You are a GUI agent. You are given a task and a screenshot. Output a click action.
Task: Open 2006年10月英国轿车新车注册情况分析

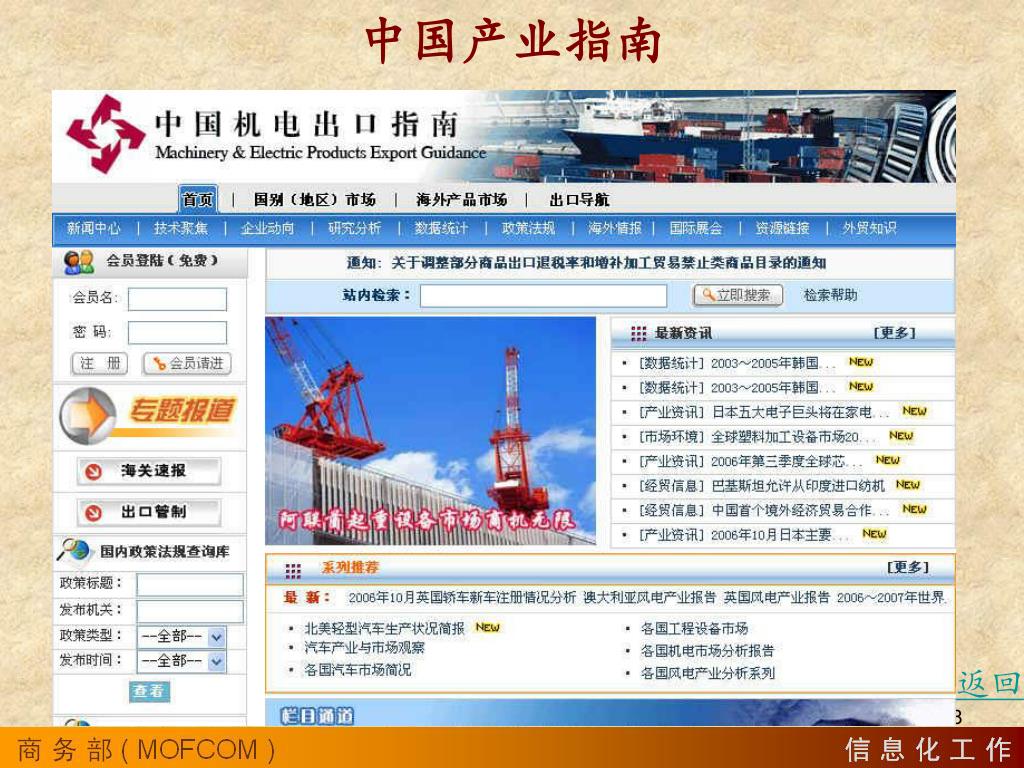click(462, 598)
